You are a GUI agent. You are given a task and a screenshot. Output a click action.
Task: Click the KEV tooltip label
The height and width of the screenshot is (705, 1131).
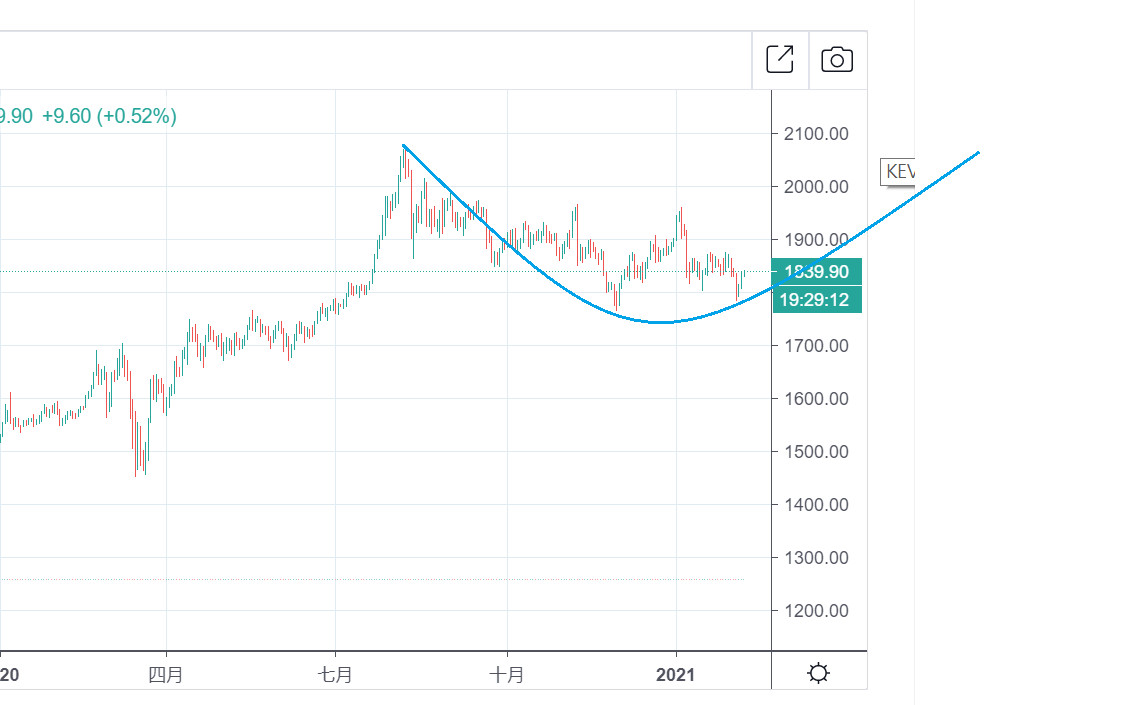coord(898,172)
